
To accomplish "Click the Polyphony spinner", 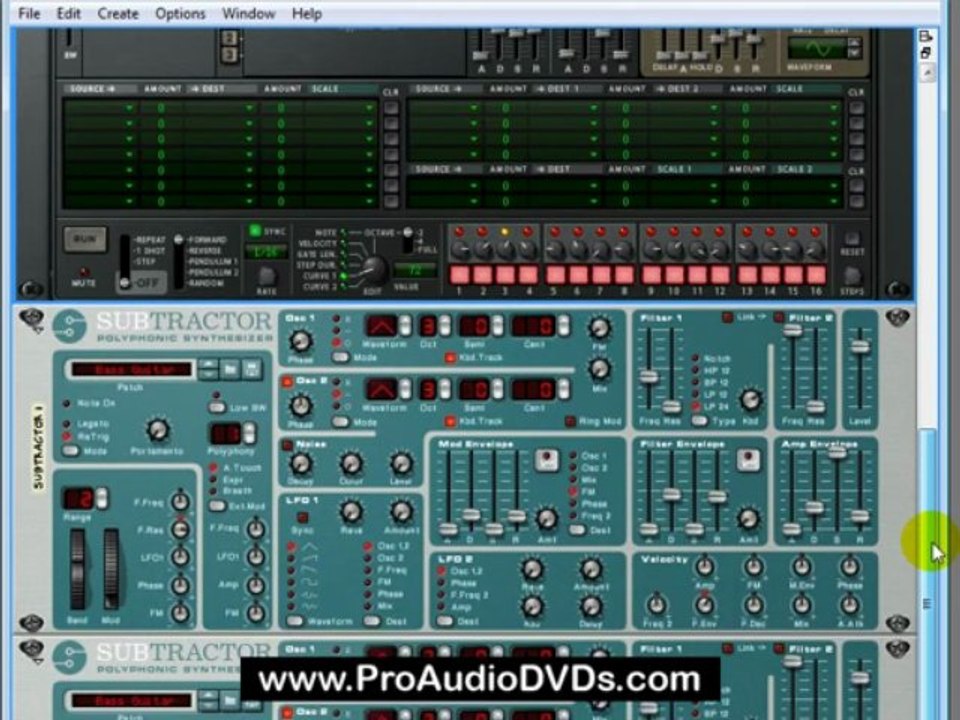I will click(249, 433).
